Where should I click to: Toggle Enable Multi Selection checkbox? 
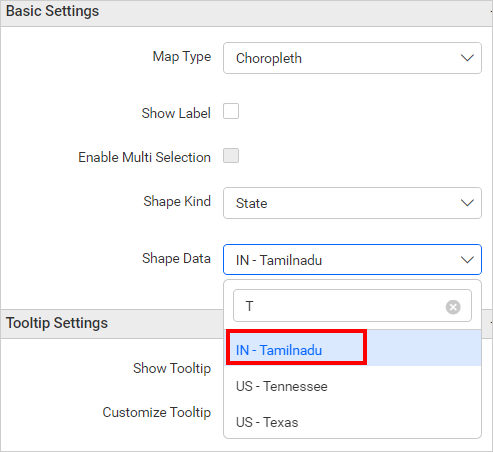(231, 156)
